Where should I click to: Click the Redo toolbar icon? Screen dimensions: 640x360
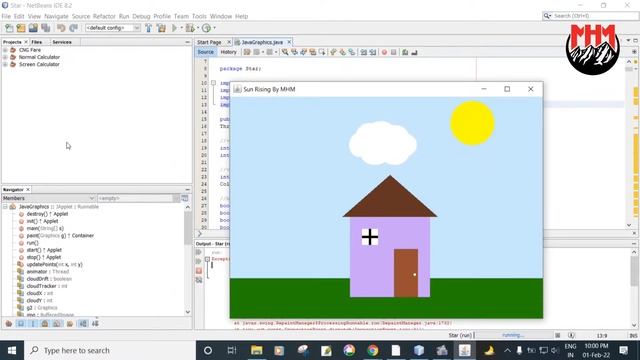(73, 28)
